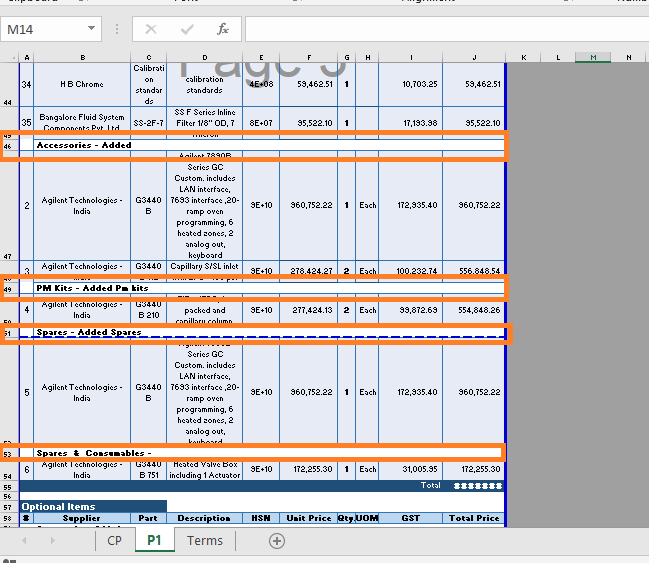Click inside the formula bar input
This screenshot has height=563, width=649.
447,29
